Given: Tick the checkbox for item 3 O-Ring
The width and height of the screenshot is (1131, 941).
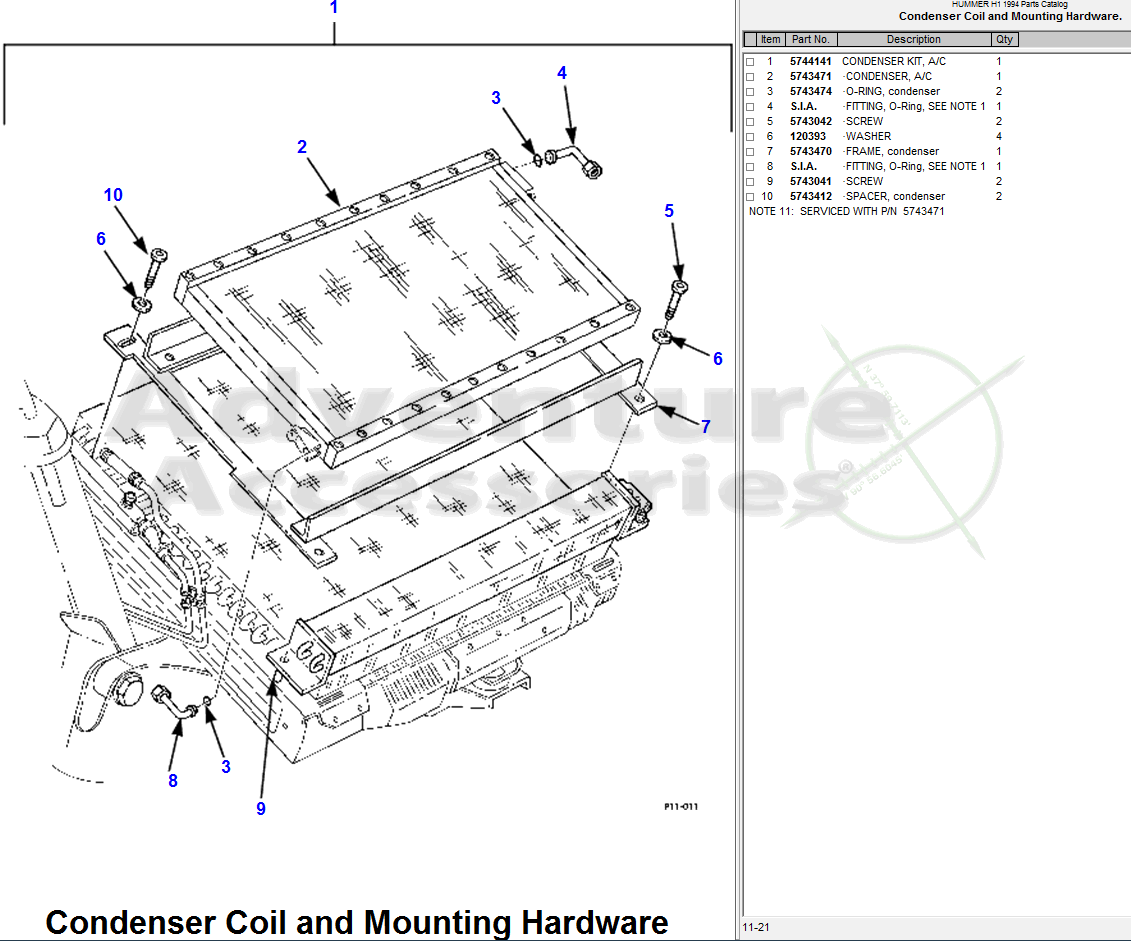Looking at the screenshot, I should point(750,92).
